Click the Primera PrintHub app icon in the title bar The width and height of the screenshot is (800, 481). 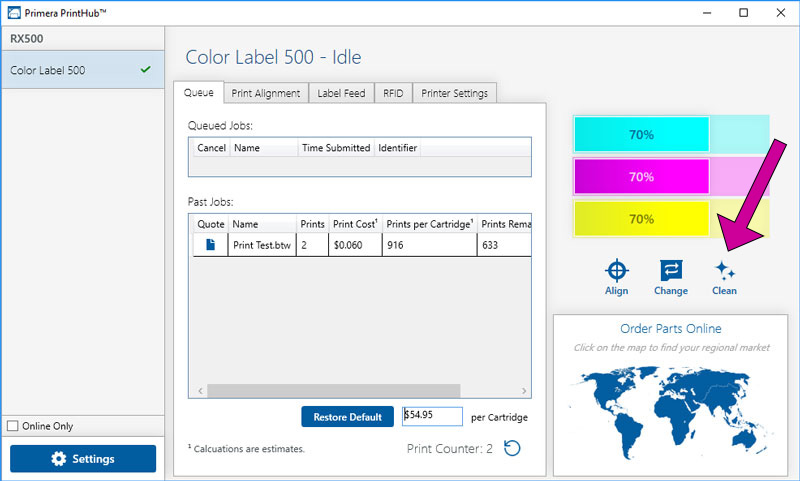point(14,12)
